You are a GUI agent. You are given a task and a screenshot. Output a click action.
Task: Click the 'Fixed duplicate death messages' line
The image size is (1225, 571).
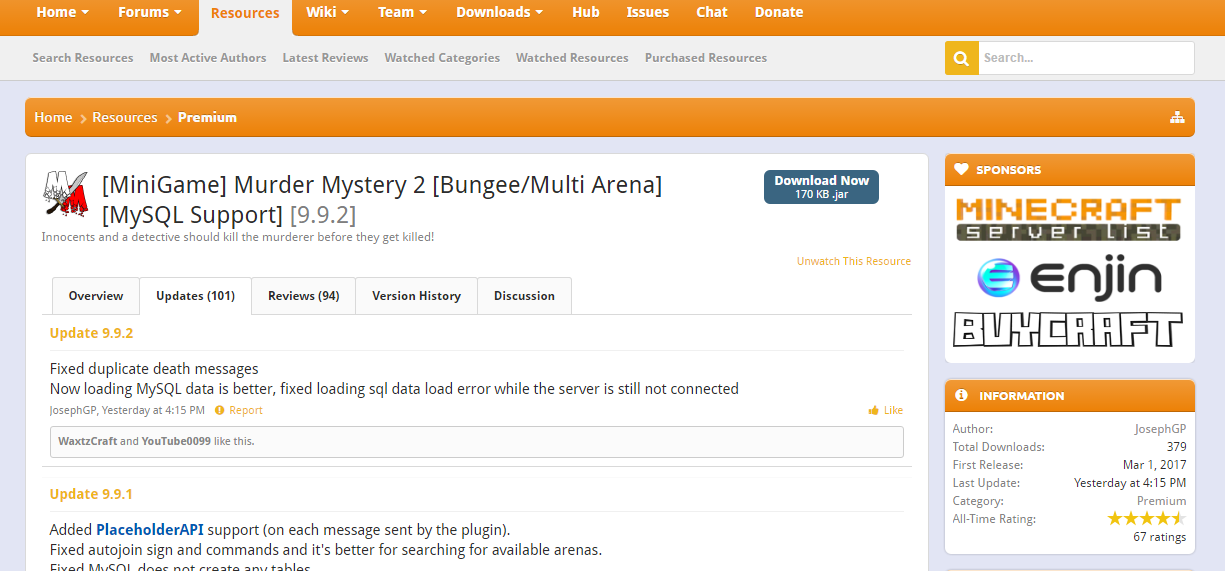point(154,369)
